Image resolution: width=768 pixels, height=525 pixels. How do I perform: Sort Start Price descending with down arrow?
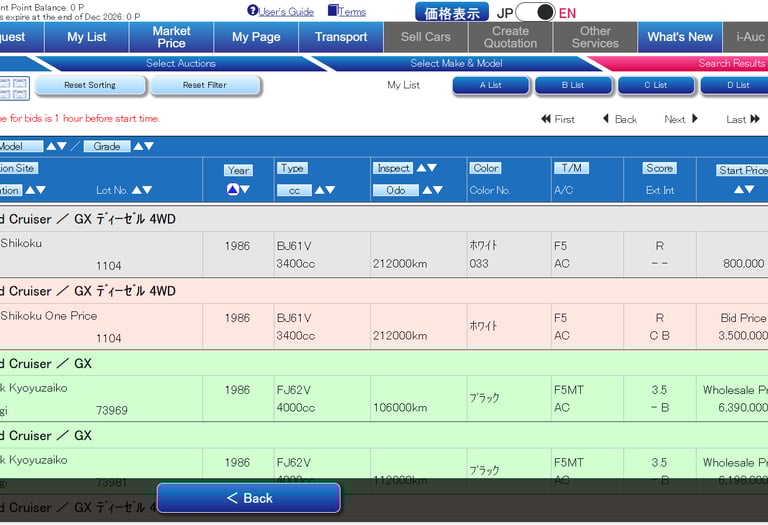749,189
